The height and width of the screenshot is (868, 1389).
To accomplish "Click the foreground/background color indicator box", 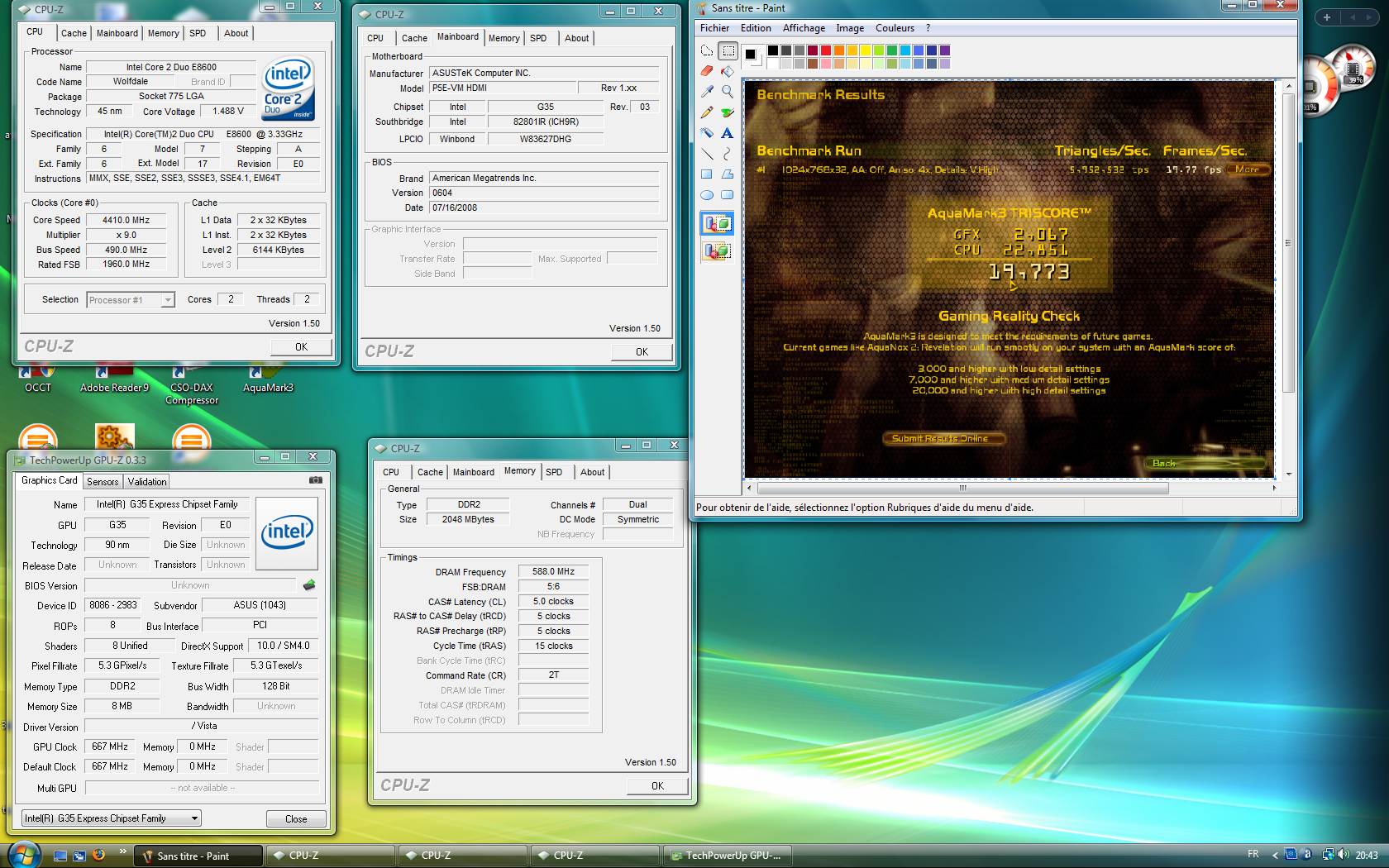I will tap(752, 56).
